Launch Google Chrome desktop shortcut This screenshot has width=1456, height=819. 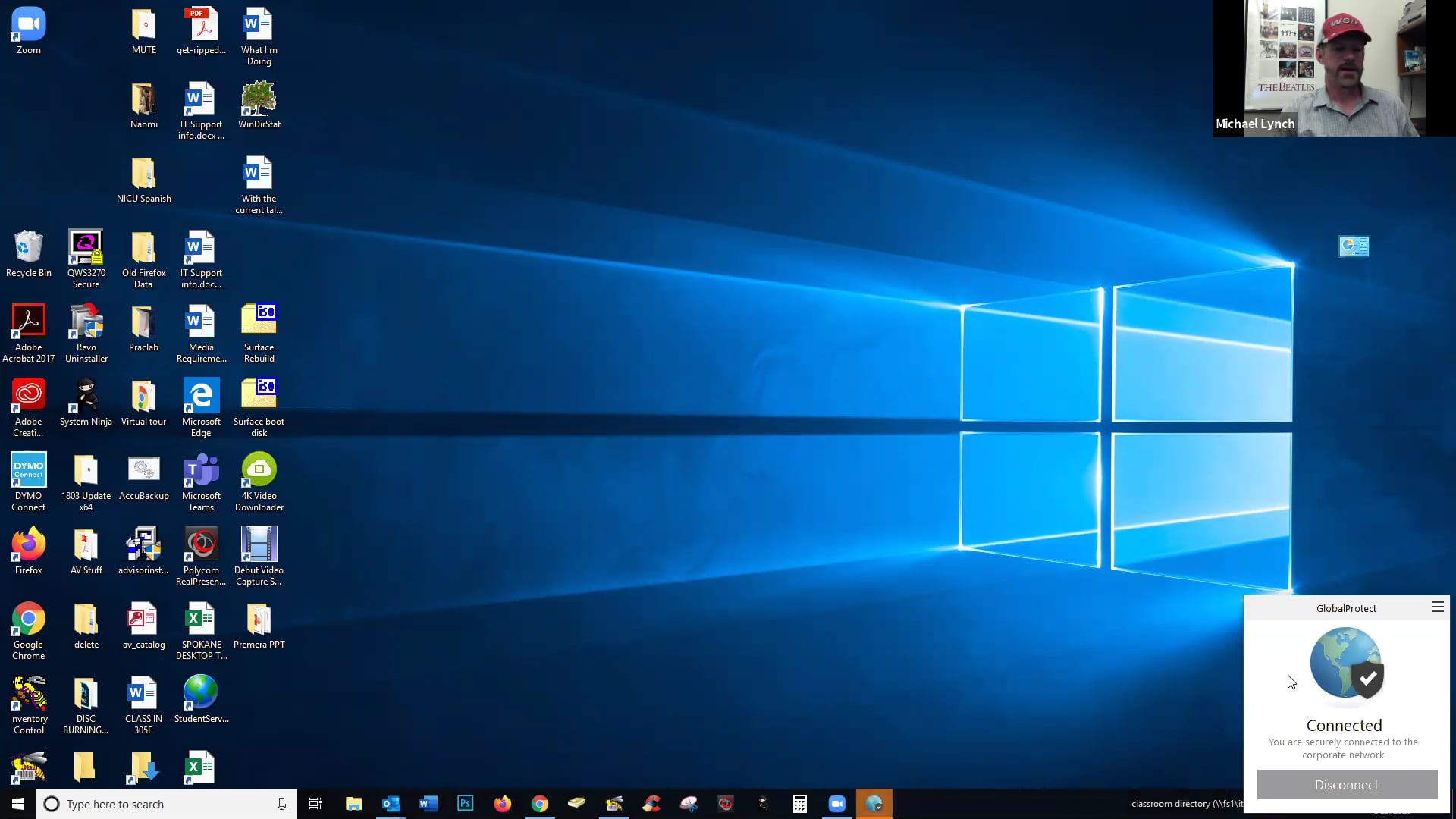point(29,631)
